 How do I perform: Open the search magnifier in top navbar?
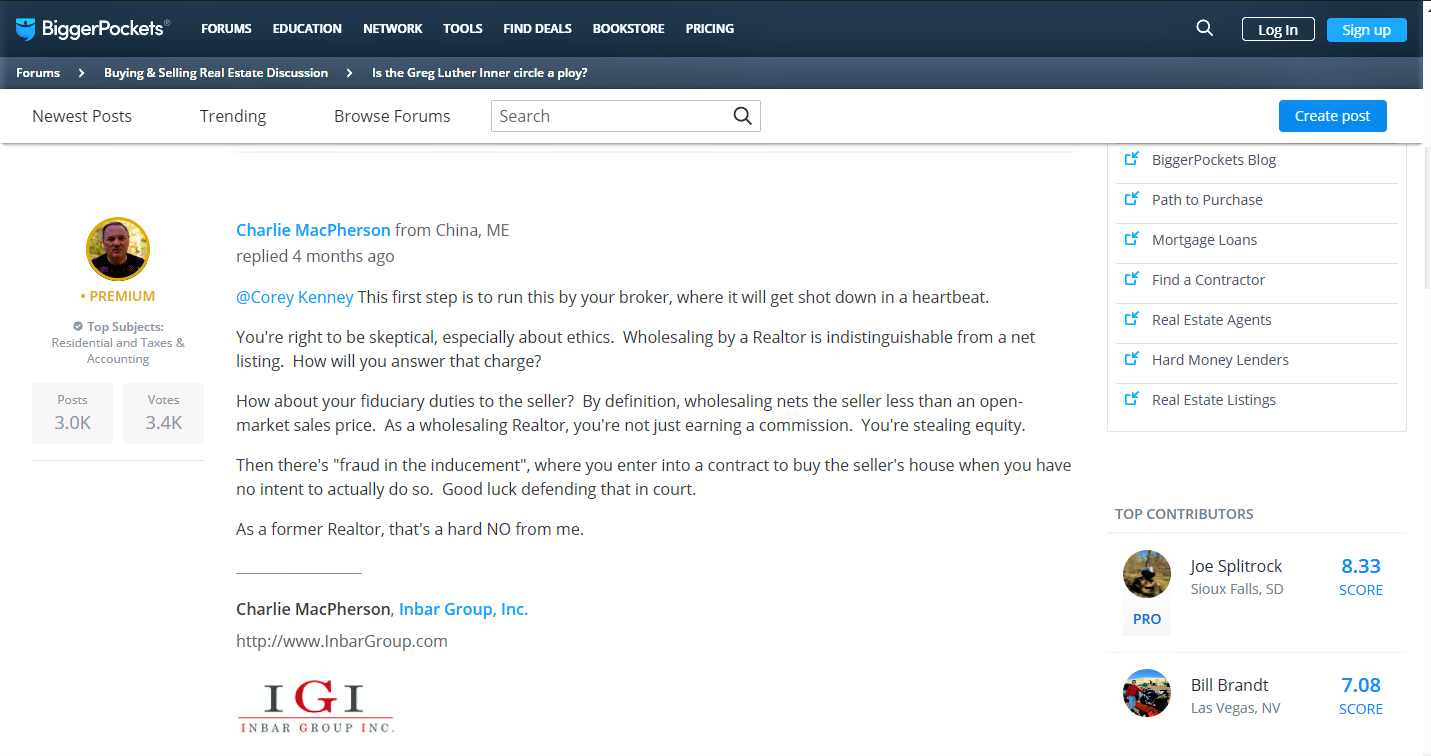tap(1204, 29)
